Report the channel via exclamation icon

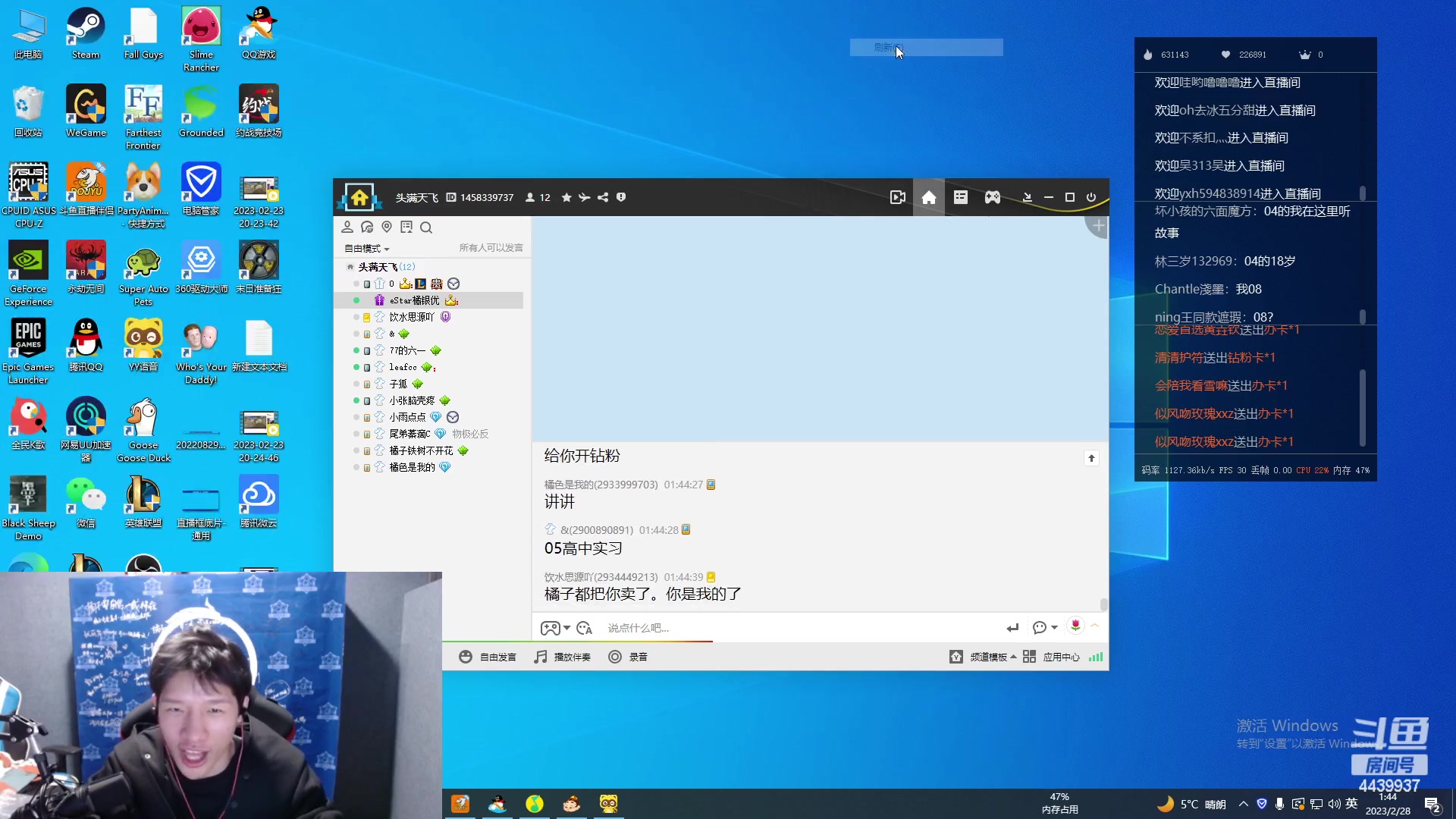(621, 197)
